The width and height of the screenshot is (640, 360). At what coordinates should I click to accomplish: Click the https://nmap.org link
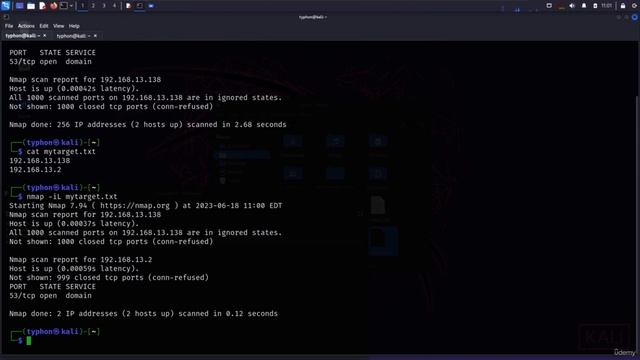[x=135, y=205]
